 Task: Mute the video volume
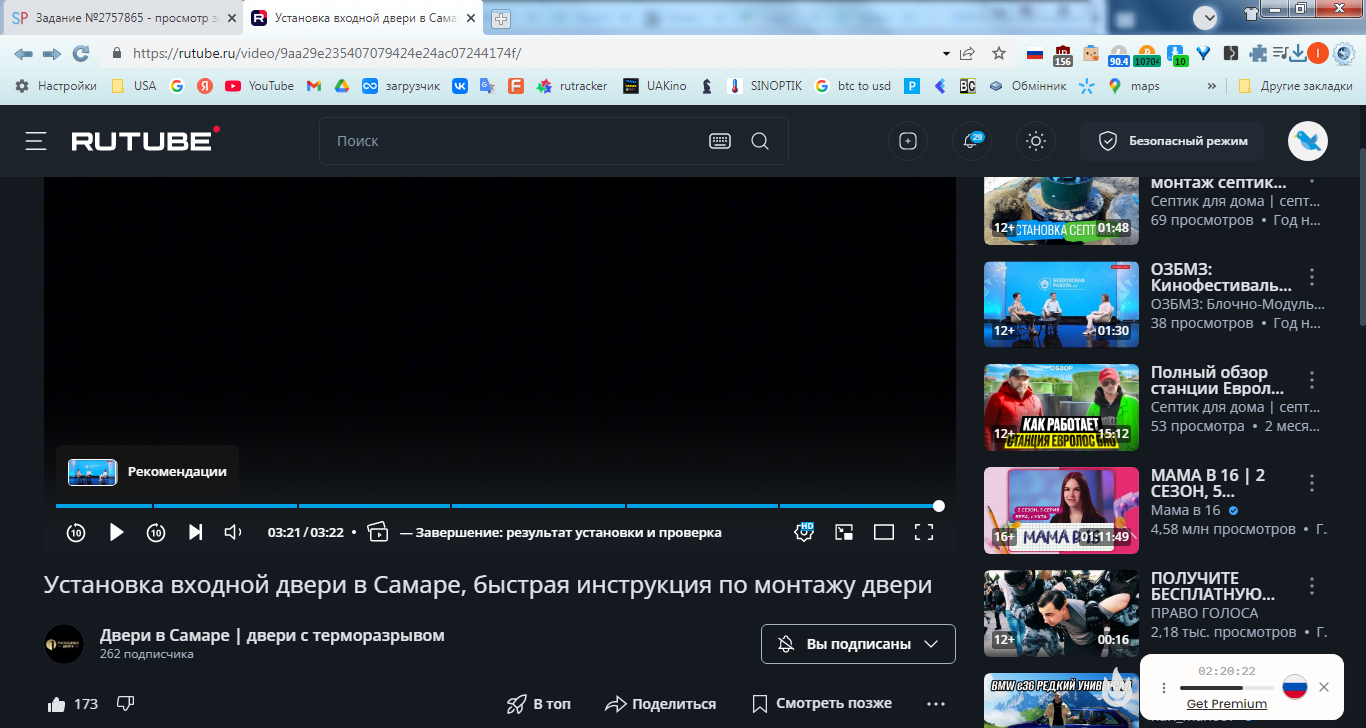[233, 532]
